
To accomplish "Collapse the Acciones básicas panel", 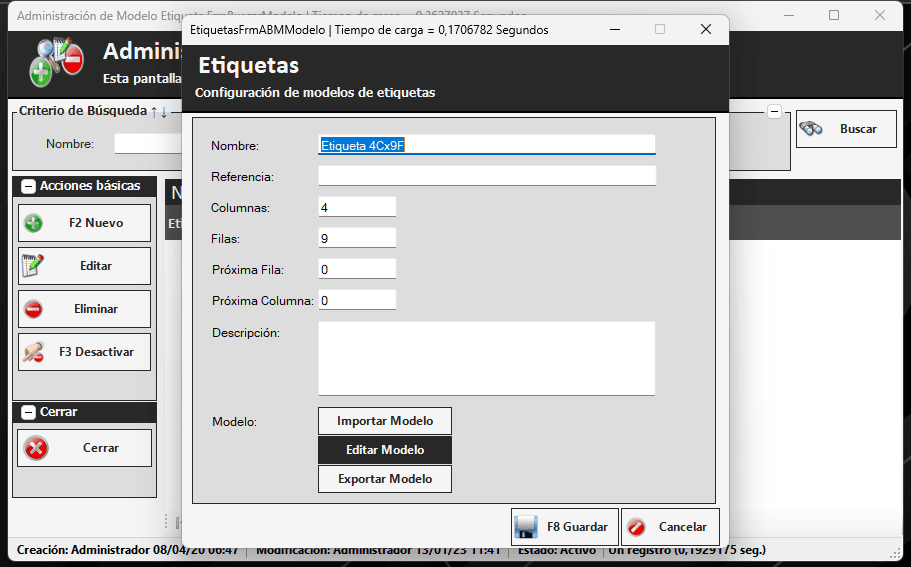I will pyautogui.click(x=28, y=186).
